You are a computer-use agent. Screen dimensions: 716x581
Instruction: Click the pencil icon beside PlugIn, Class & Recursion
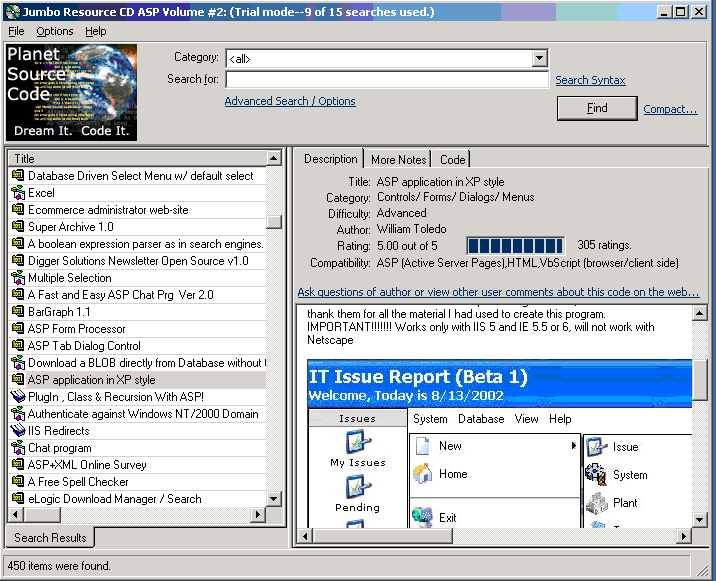pos(18,396)
